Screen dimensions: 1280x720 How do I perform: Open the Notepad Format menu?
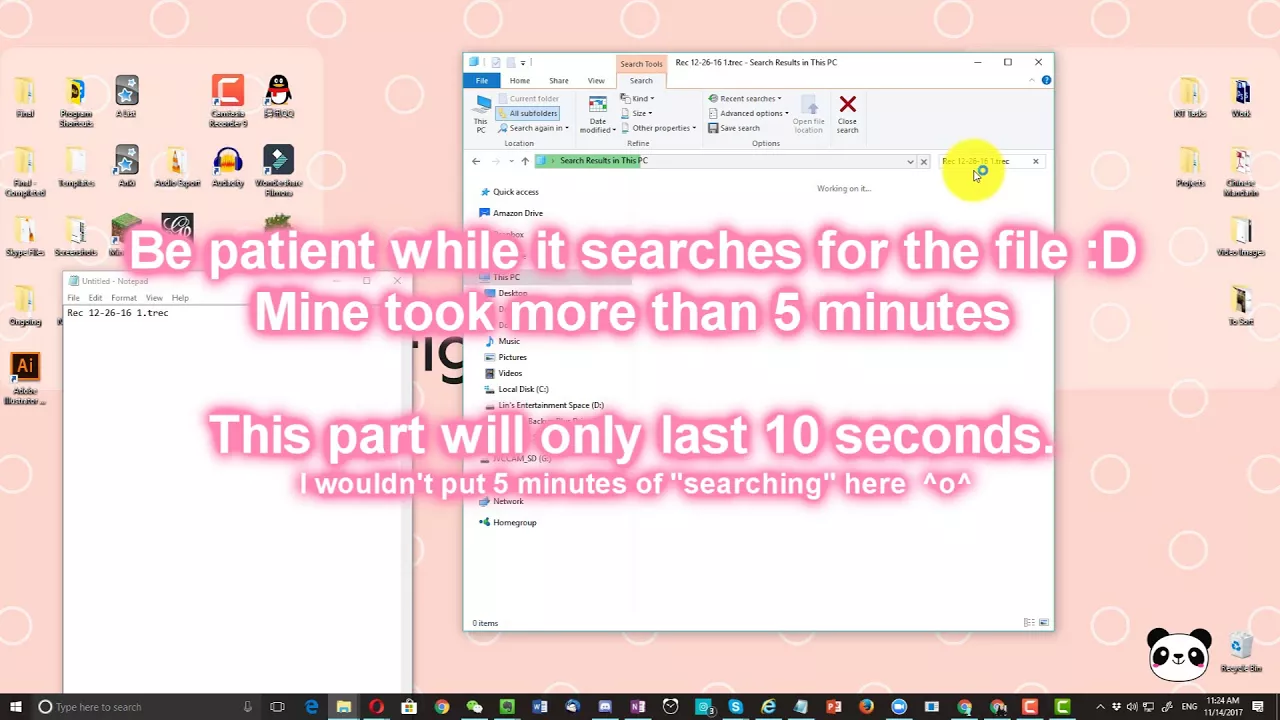pos(124,298)
